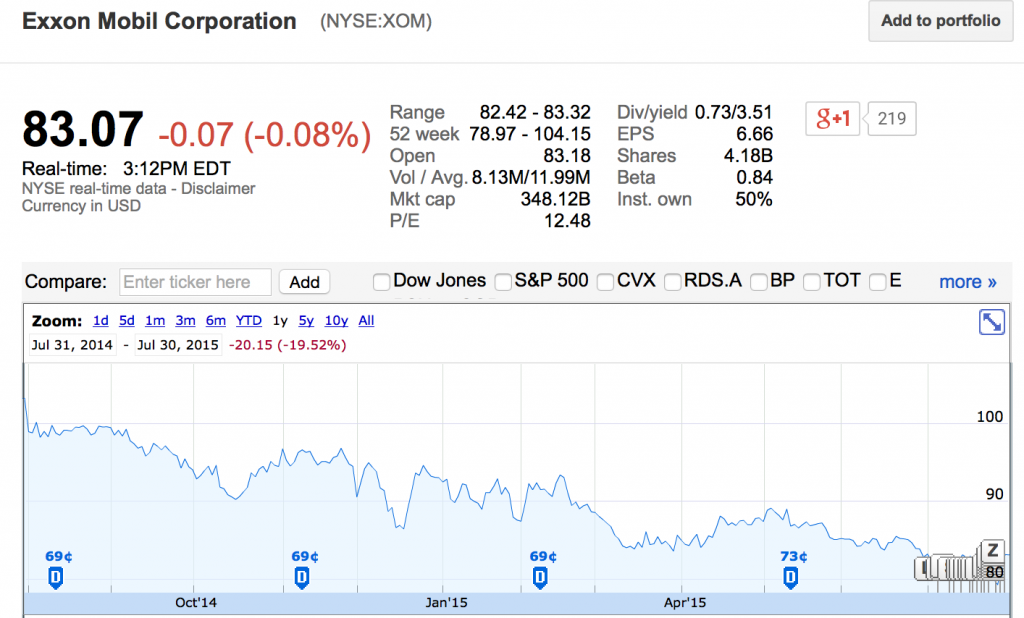Switch chart zoom to 5d
Viewport: 1024px width, 618px height.
pos(126,321)
